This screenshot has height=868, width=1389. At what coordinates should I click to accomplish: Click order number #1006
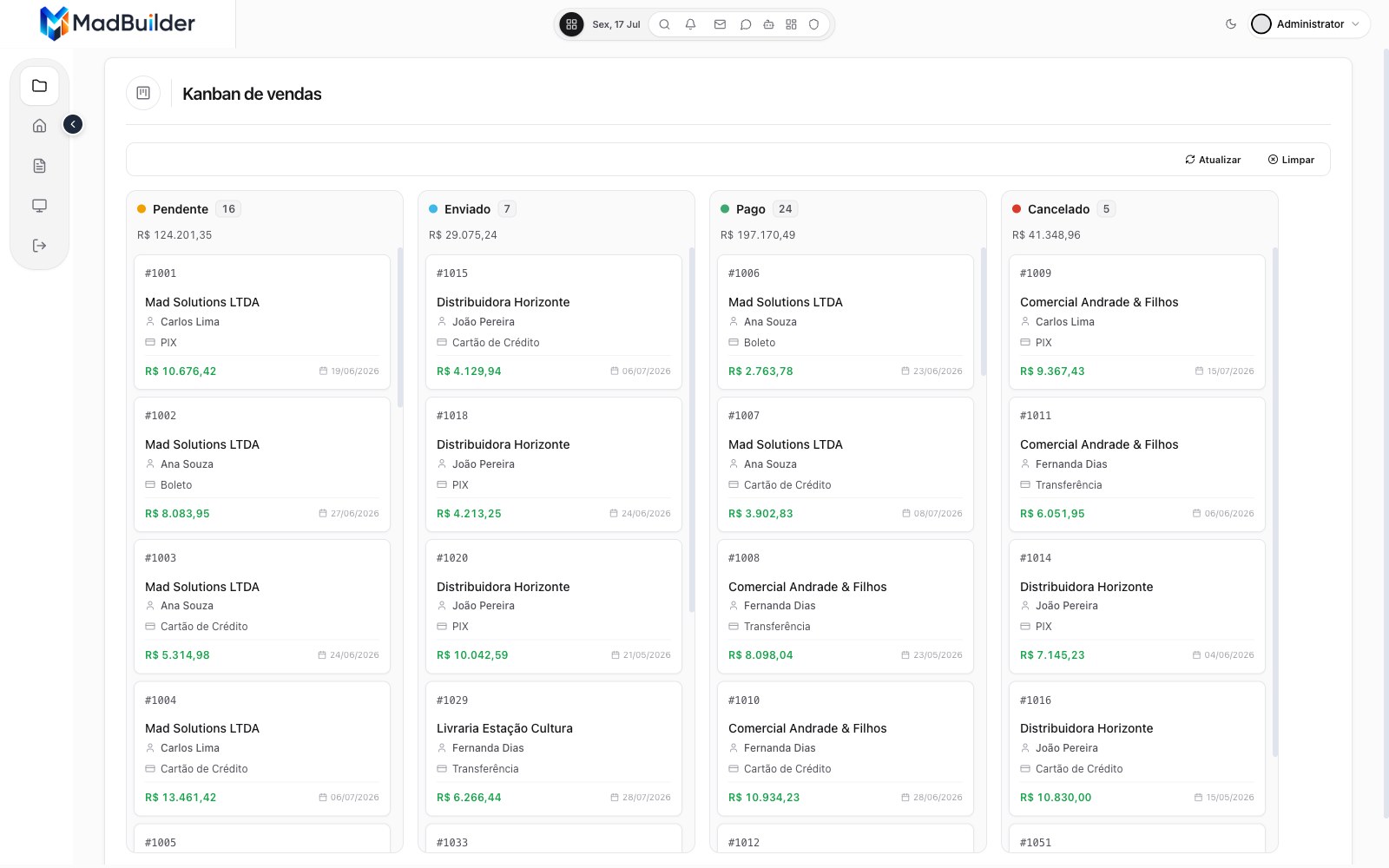pos(744,273)
